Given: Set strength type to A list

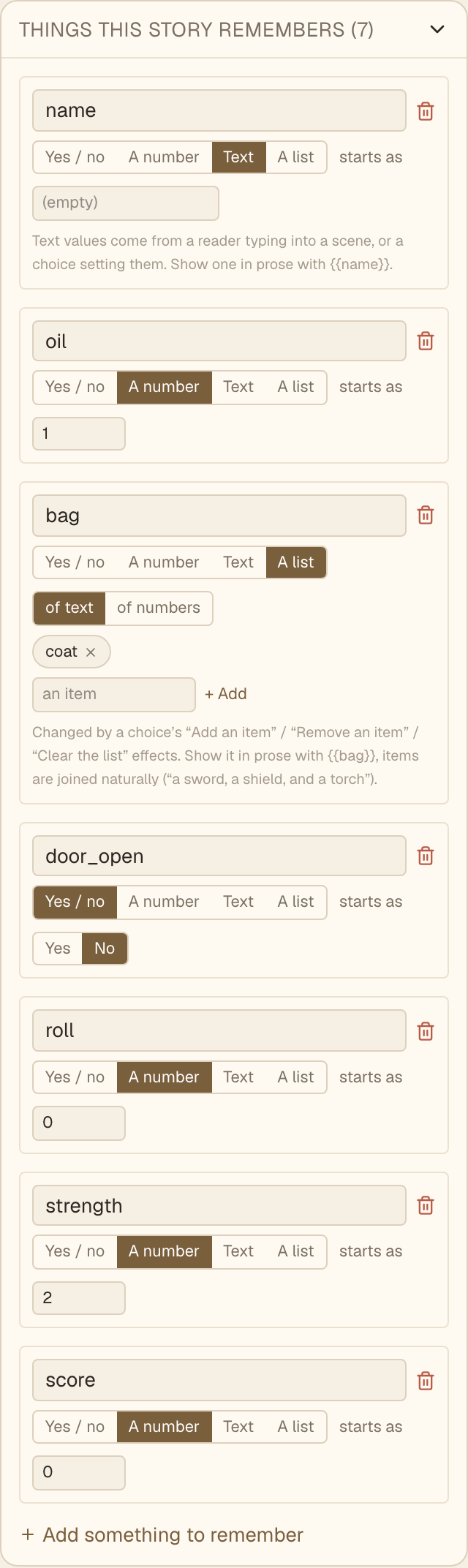Looking at the screenshot, I should (x=295, y=1251).
